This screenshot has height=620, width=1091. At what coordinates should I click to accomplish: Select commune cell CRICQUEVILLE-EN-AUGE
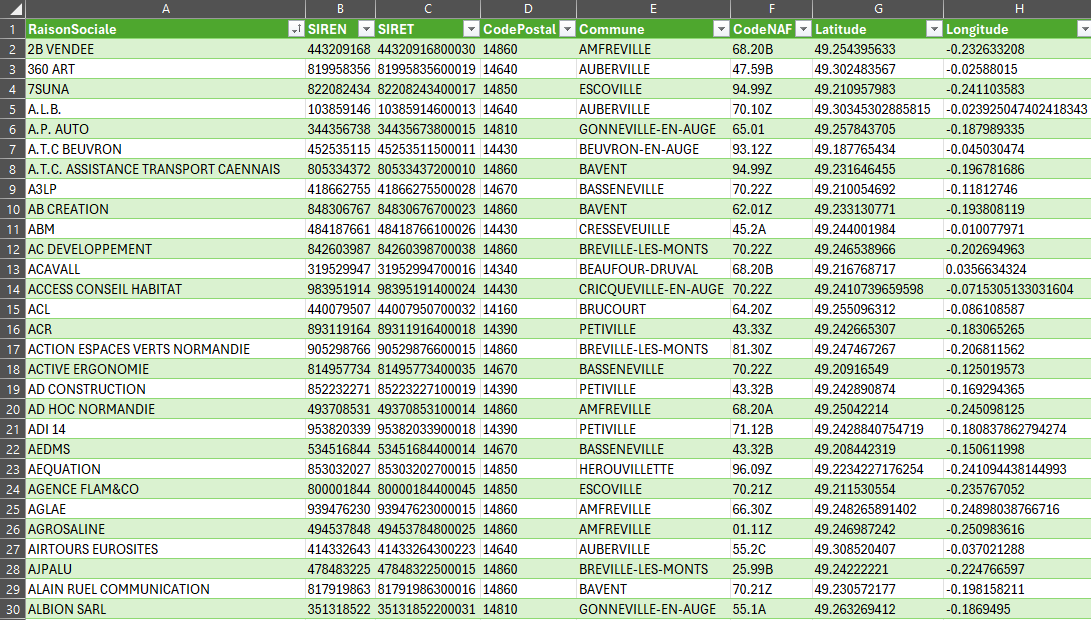[x=653, y=289]
